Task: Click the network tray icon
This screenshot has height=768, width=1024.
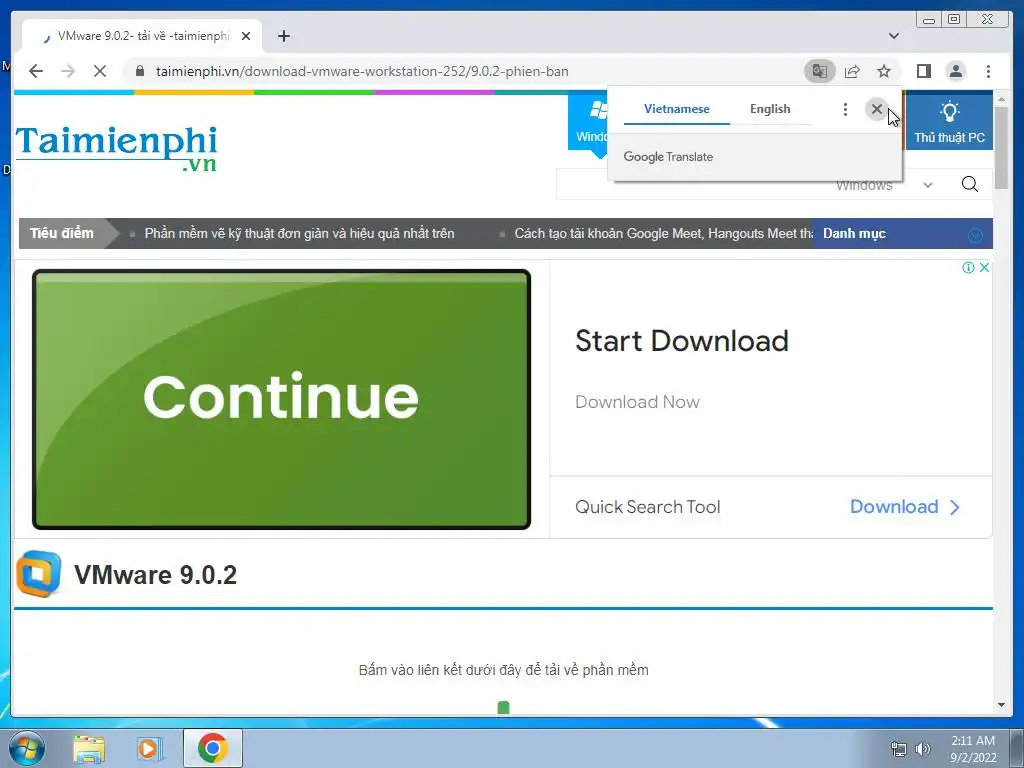Action: click(x=899, y=748)
